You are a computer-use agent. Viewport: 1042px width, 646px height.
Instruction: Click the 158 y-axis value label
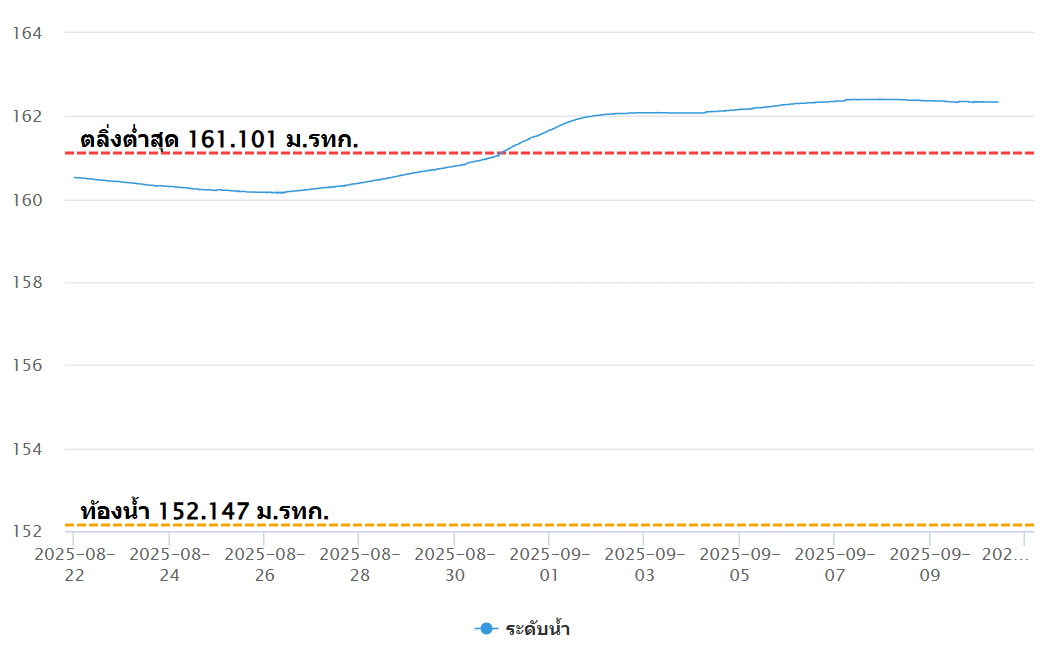coord(25,283)
